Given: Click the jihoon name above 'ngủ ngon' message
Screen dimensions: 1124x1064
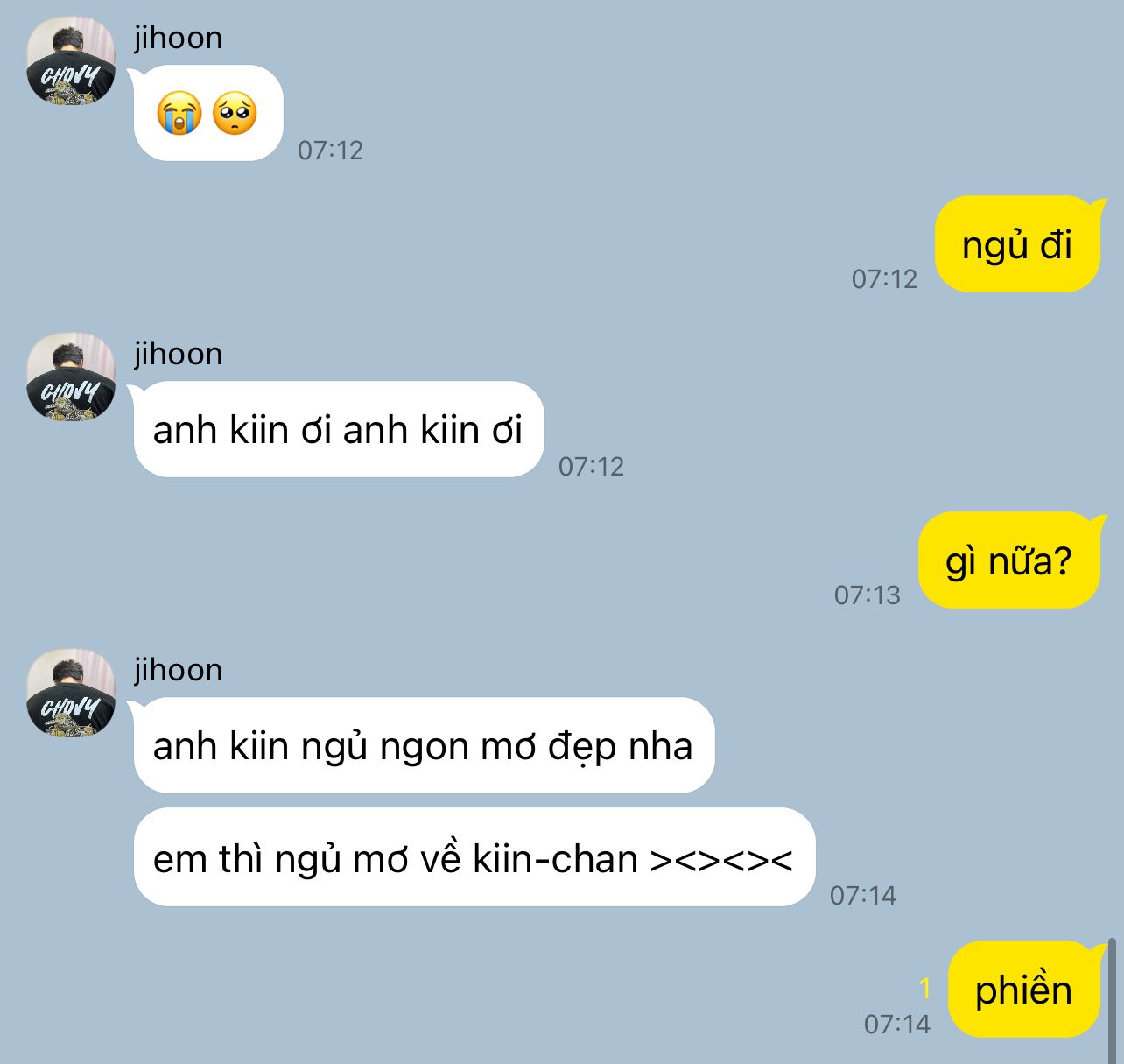Looking at the screenshot, I should coord(179,670).
